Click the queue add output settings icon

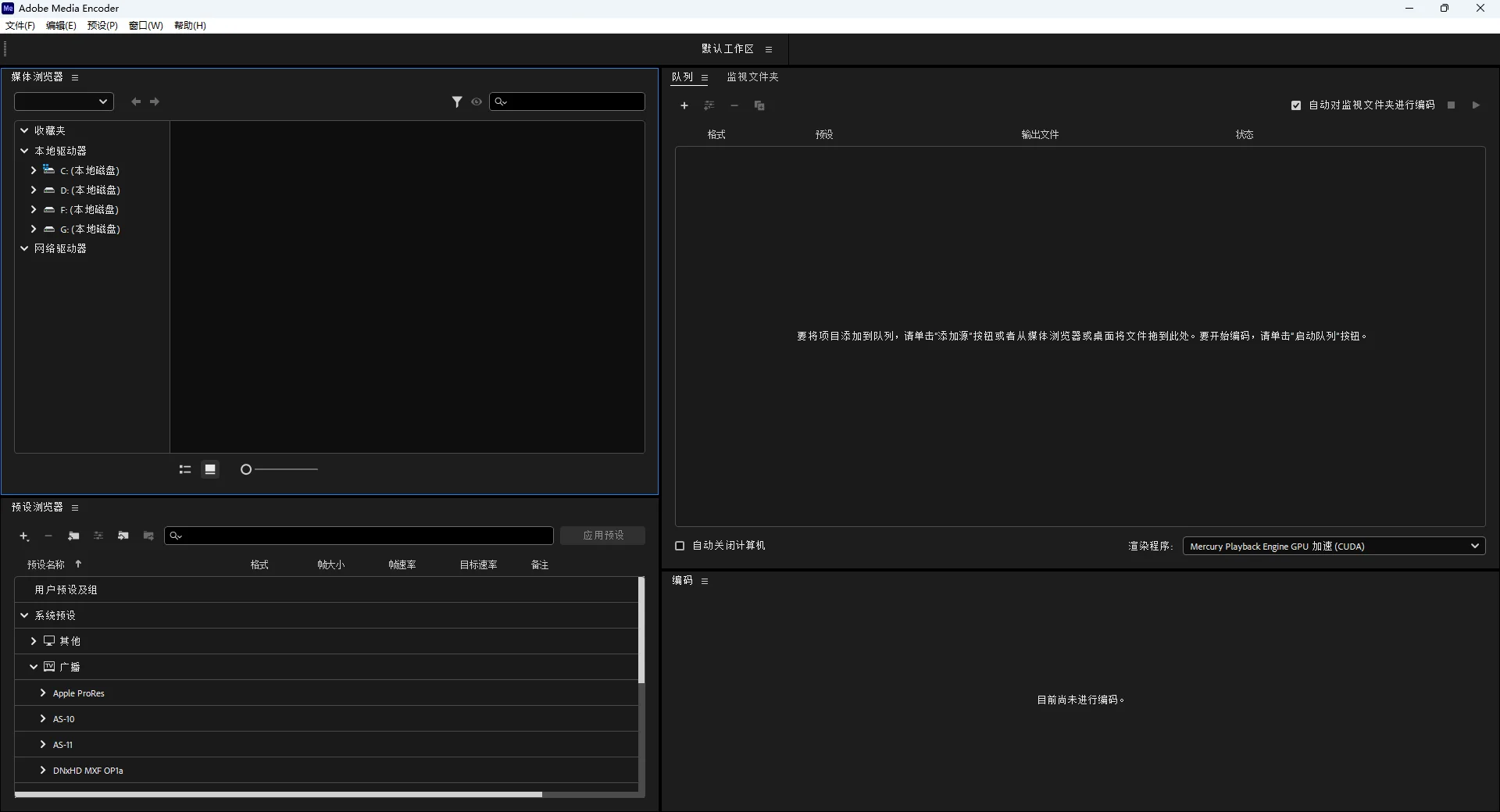[709, 105]
